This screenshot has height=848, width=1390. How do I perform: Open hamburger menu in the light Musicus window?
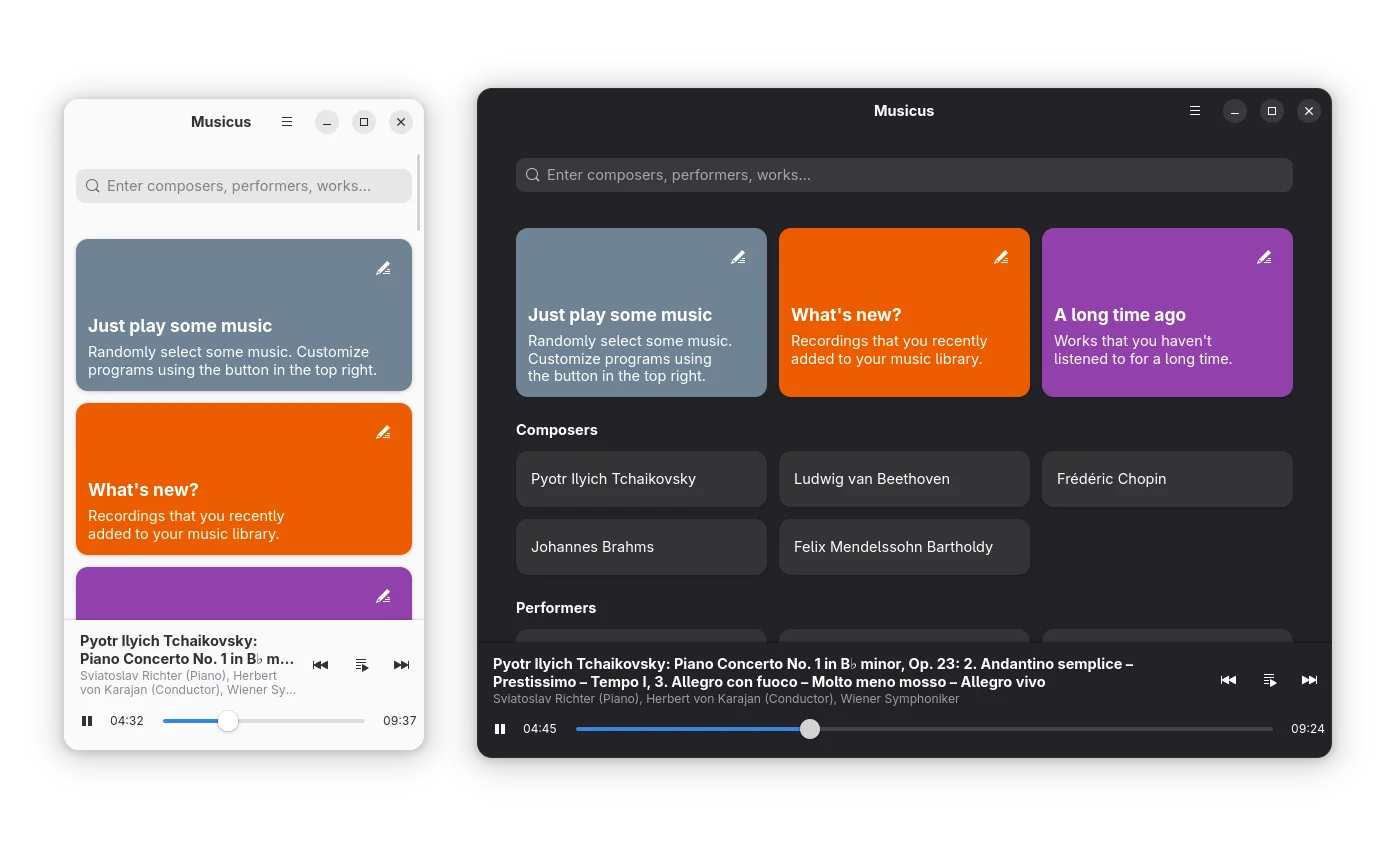287,122
